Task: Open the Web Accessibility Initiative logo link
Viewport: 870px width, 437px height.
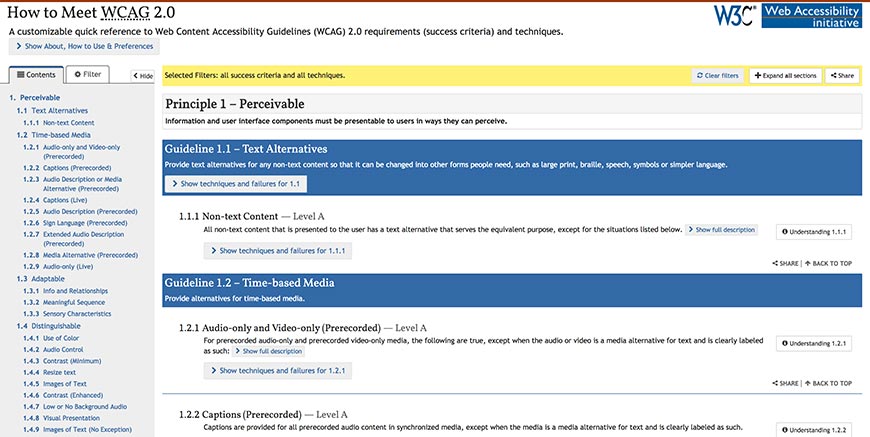Action: [x=812, y=15]
